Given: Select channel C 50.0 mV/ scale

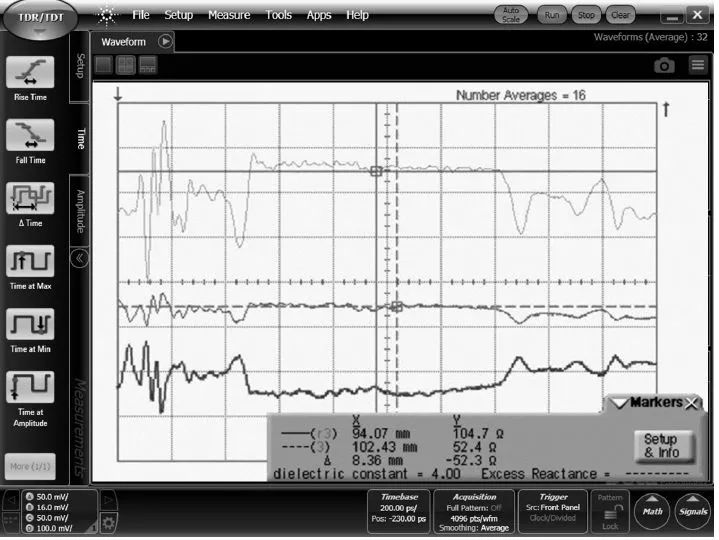Looking at the screenshot, I should (48, 518).
